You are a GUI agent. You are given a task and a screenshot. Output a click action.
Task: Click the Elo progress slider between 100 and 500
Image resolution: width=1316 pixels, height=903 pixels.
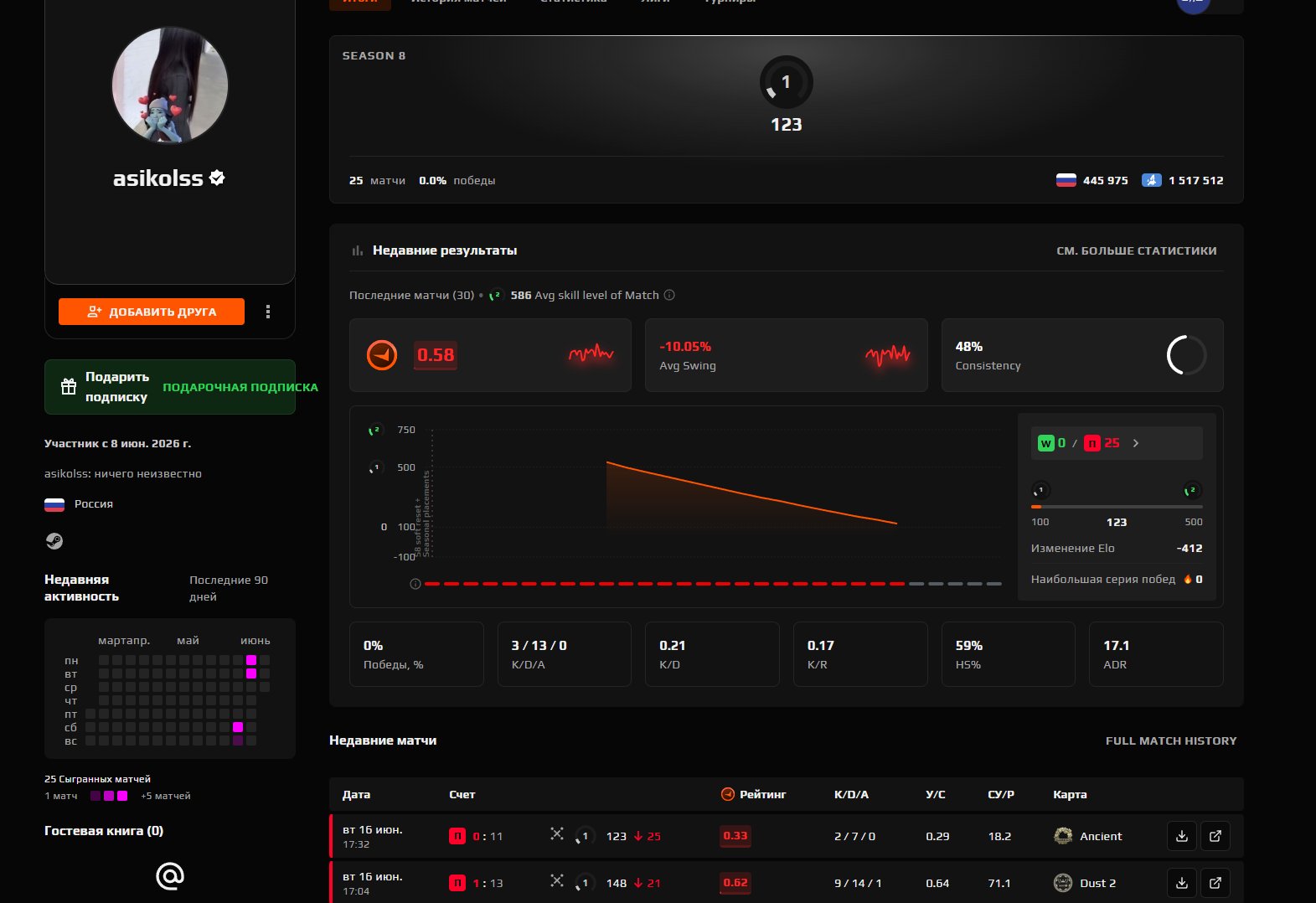click(1117, 507)
